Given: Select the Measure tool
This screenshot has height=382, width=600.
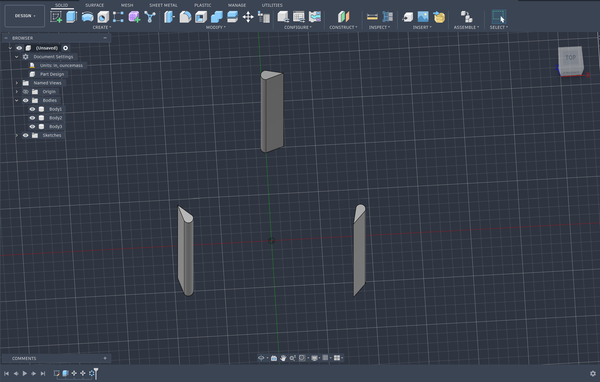Looking at the screenshot, I should [372, 17].
